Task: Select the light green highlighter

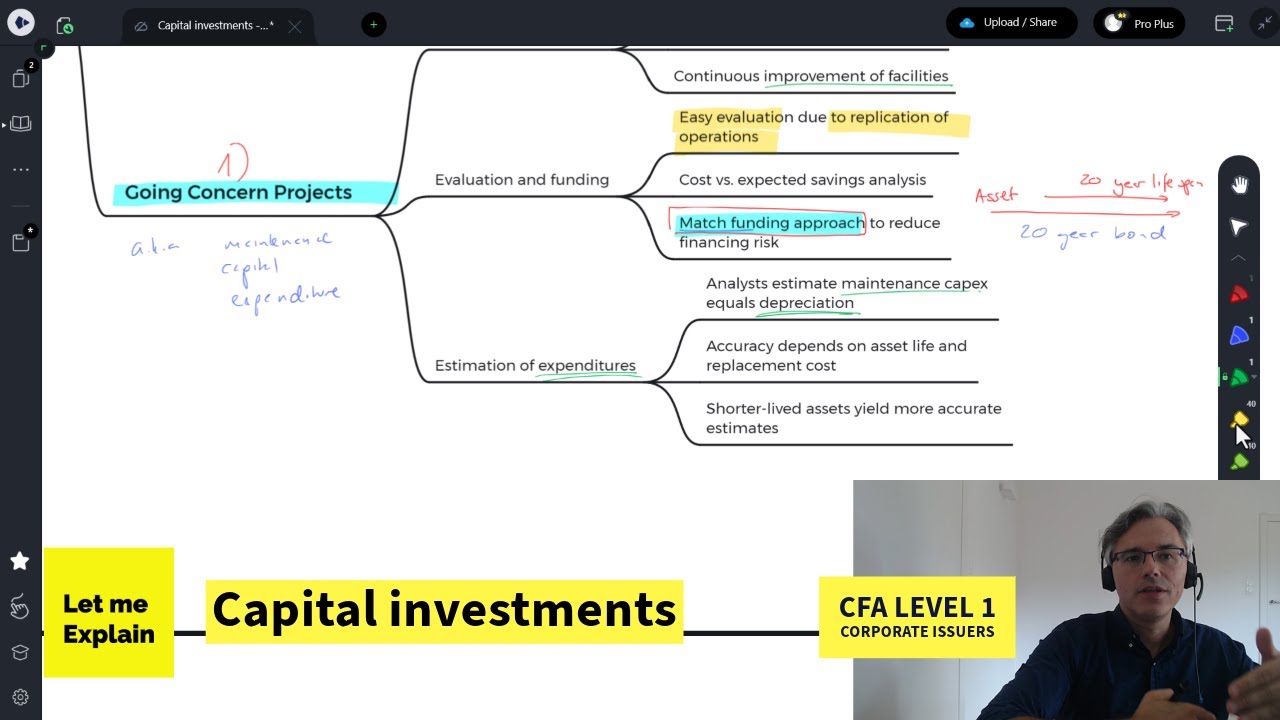Action: coord(1240,462)
